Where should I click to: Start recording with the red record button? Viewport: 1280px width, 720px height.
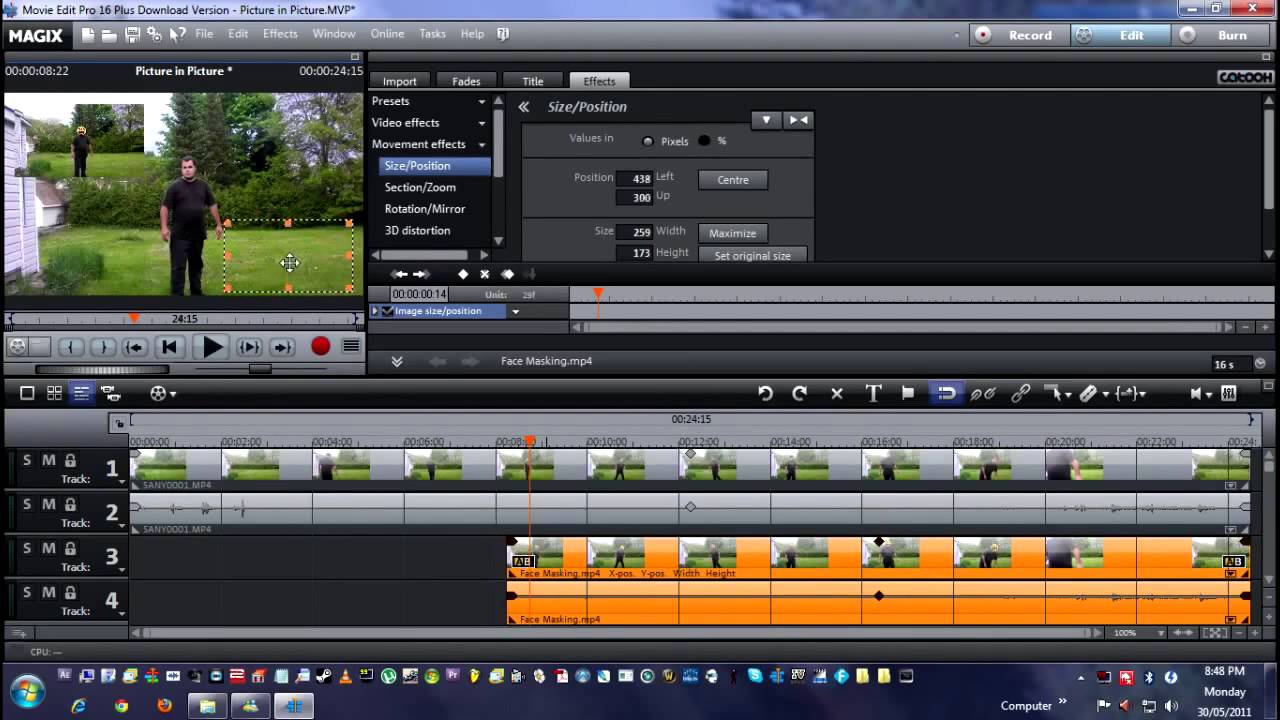[x=320, y=346]
